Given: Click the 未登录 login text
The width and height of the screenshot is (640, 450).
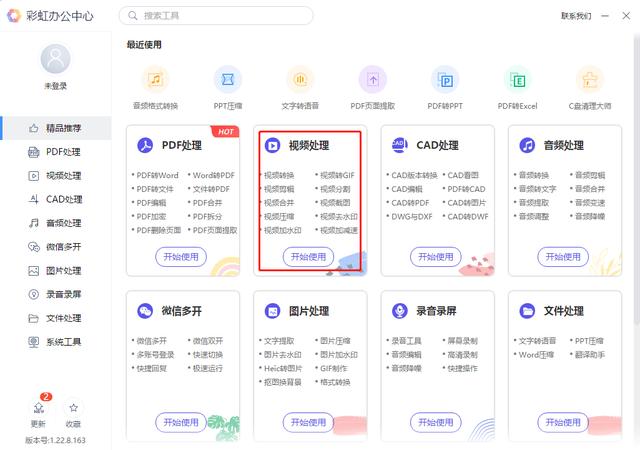Looking at the screenshot, I should coord(56,86).
